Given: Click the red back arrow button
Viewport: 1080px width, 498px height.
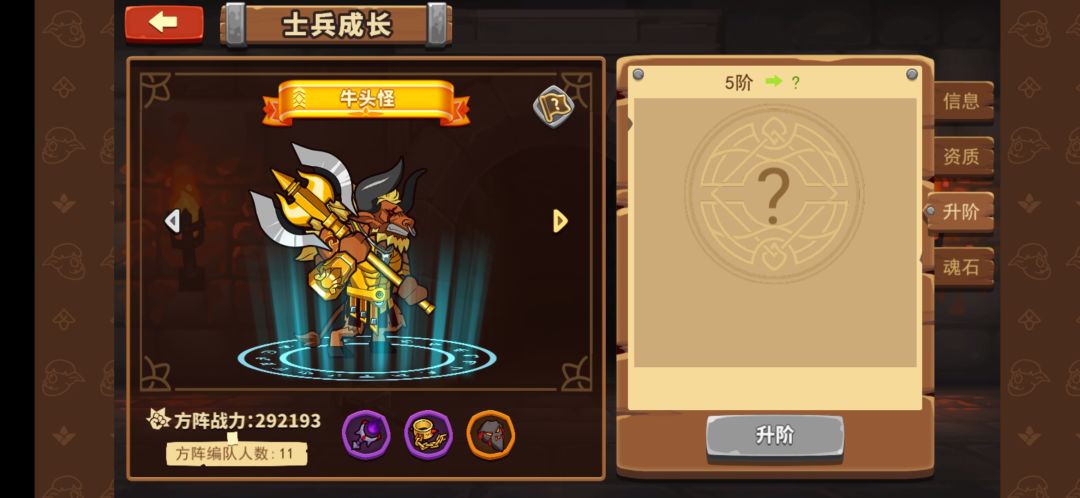Looking at the screenshot, I should click(x=164, y=23).
